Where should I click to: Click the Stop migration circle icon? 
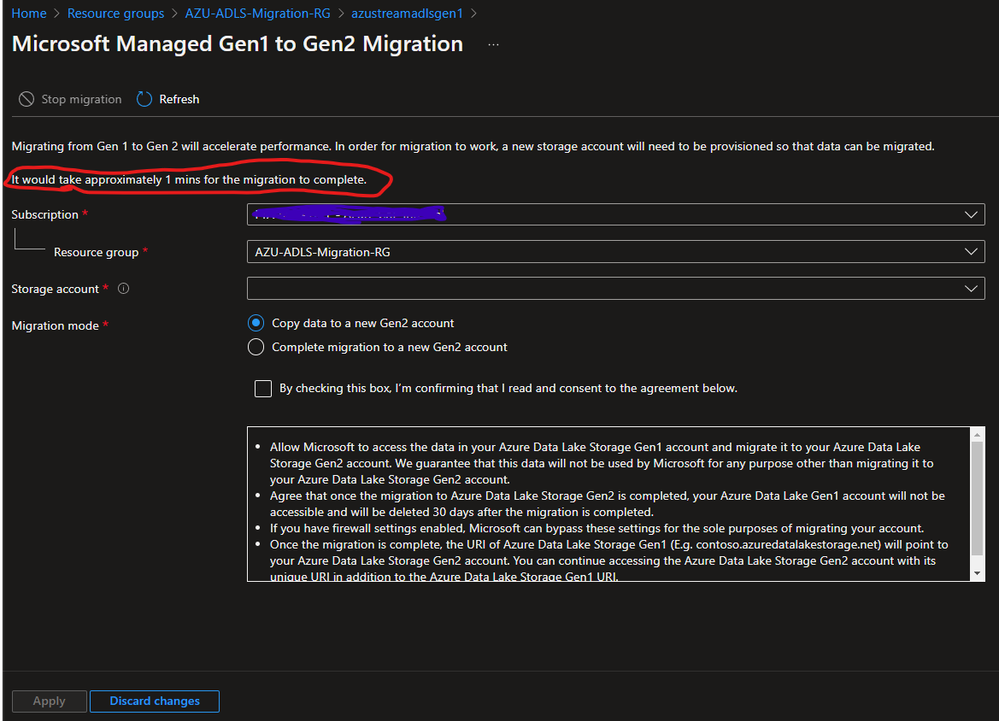coord(26,99)
